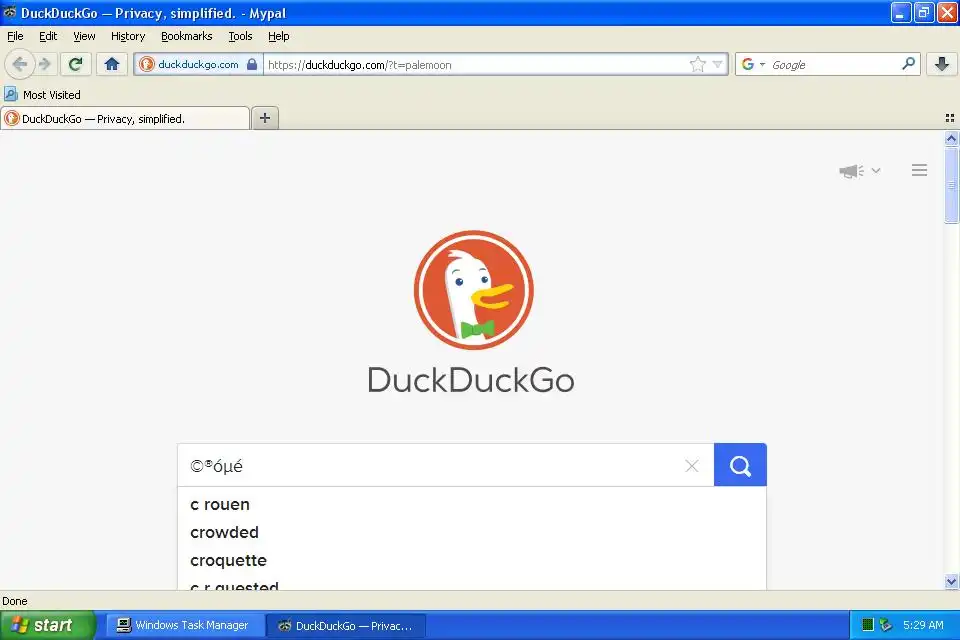Click the 5:29 AM system clock
Viewport: 960px width, 640px height.
[x=923, y=625]
